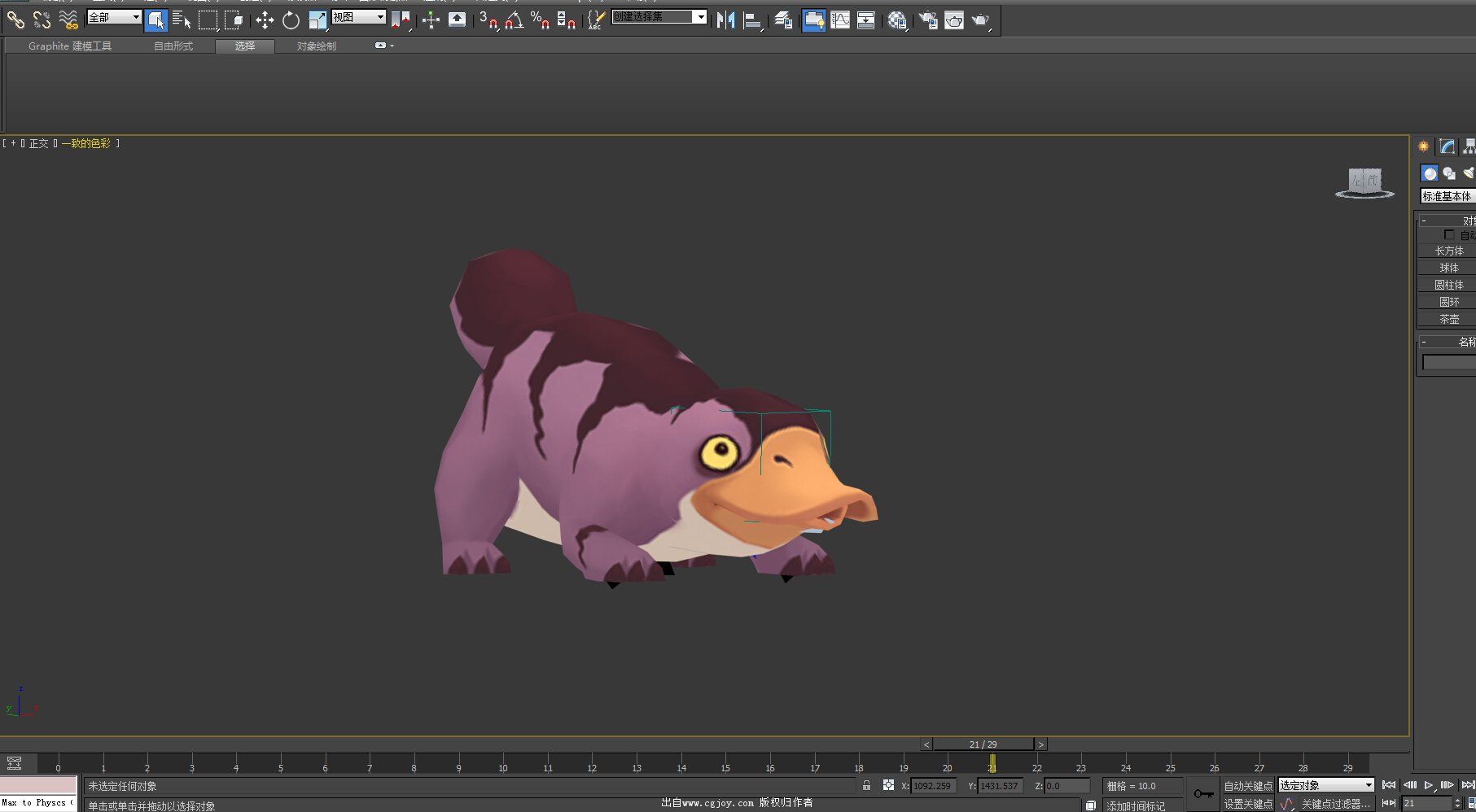The image size is (1476, 812).
Task: Toggle the 3D Snaps button
Action: [488, 20]
